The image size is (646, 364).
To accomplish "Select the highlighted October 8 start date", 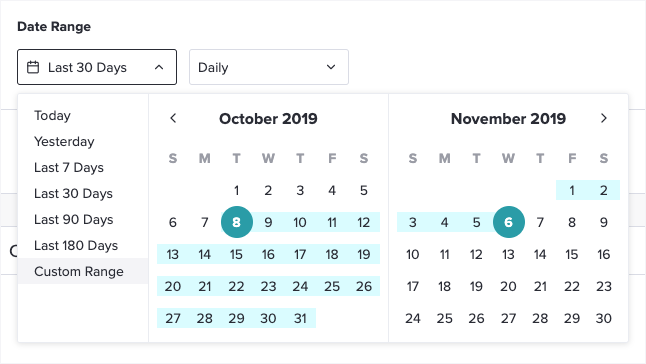I will tap(236, 222).
